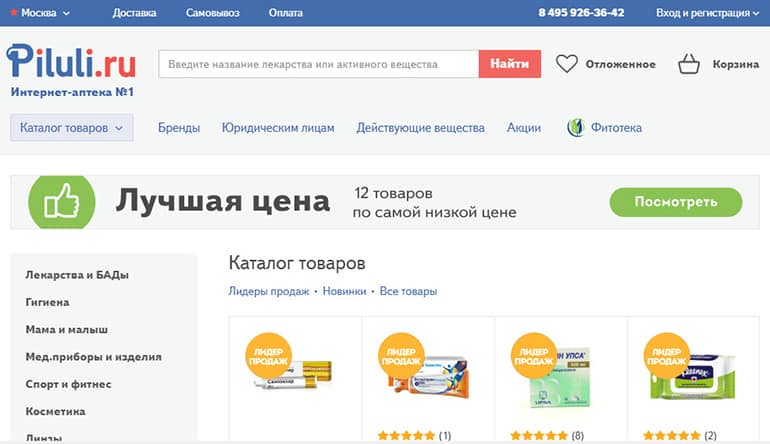Open the Гигиена category
The width and height of the screenshot is (770, 444).
click(47, 302)
